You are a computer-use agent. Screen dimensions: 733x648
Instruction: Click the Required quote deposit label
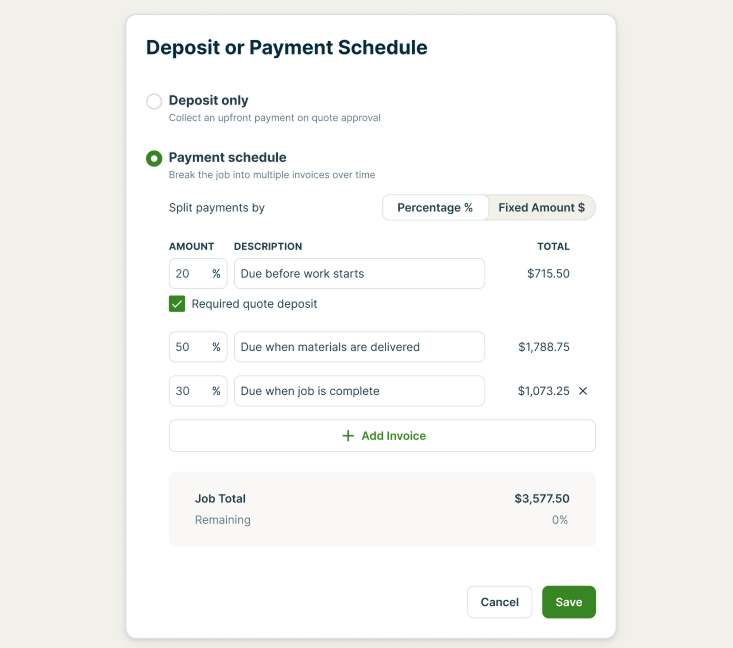[x=254, y=304]
